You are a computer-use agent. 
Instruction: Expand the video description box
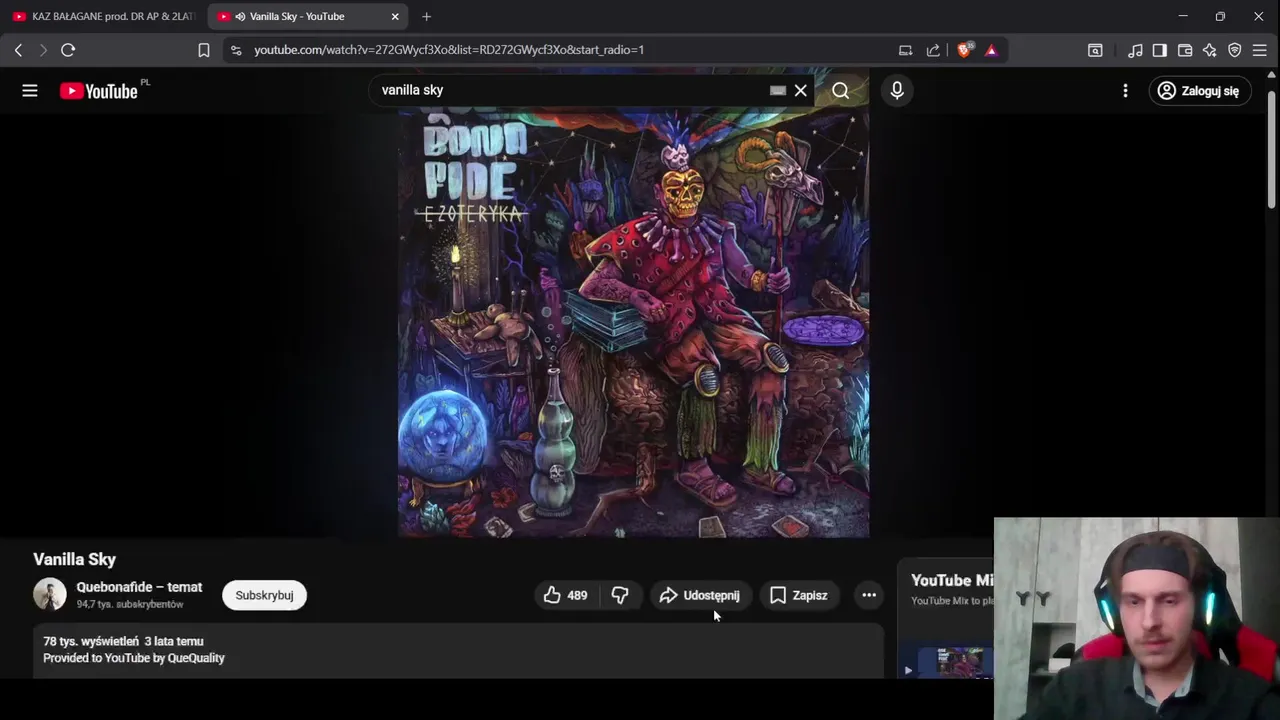tap(458, 651)
